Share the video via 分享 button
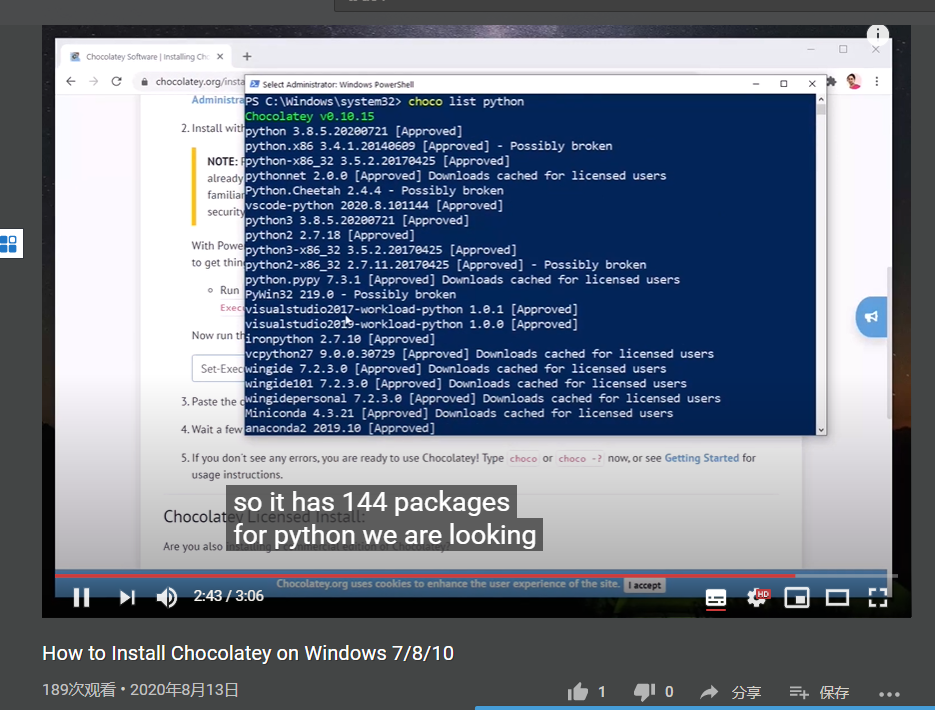This screenshot has height=710, width=935. click(730, 692)
